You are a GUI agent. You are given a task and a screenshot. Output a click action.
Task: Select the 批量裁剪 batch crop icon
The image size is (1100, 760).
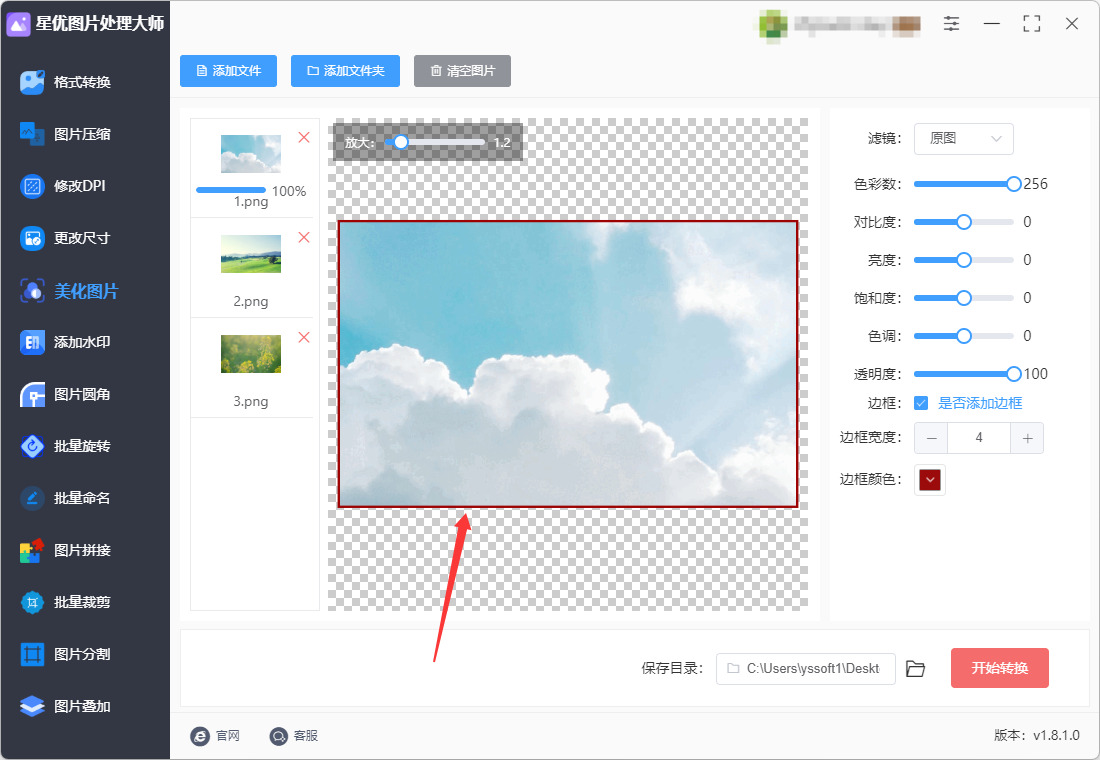(32, 602)
